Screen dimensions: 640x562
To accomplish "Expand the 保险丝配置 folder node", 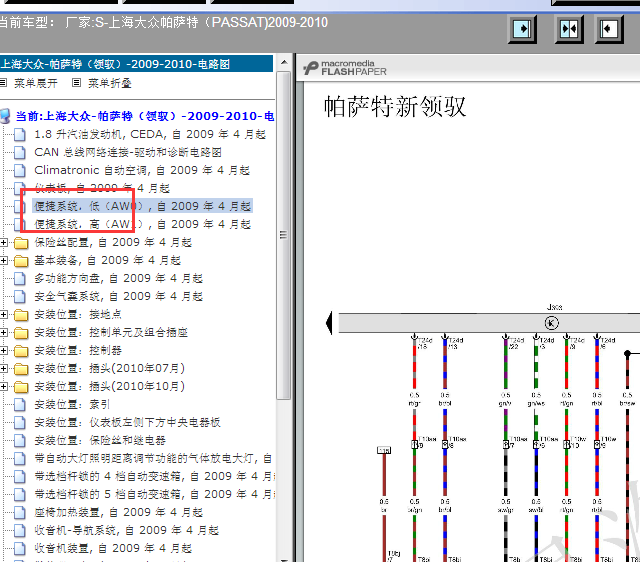I will [6, 242].
